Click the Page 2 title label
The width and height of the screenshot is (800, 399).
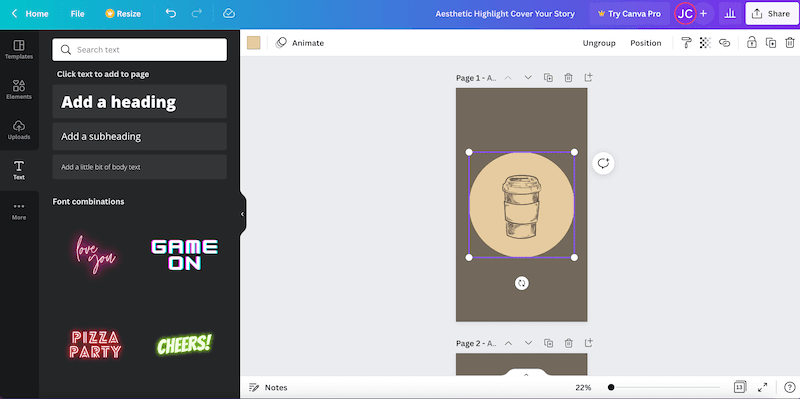pos(476,343)
